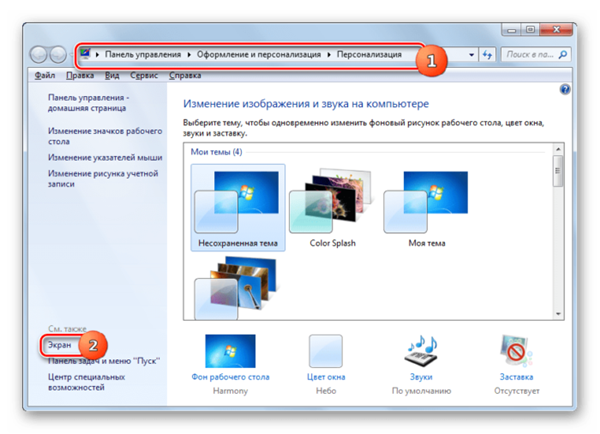Select the "Моя тема" theme thumbnail

427,207
